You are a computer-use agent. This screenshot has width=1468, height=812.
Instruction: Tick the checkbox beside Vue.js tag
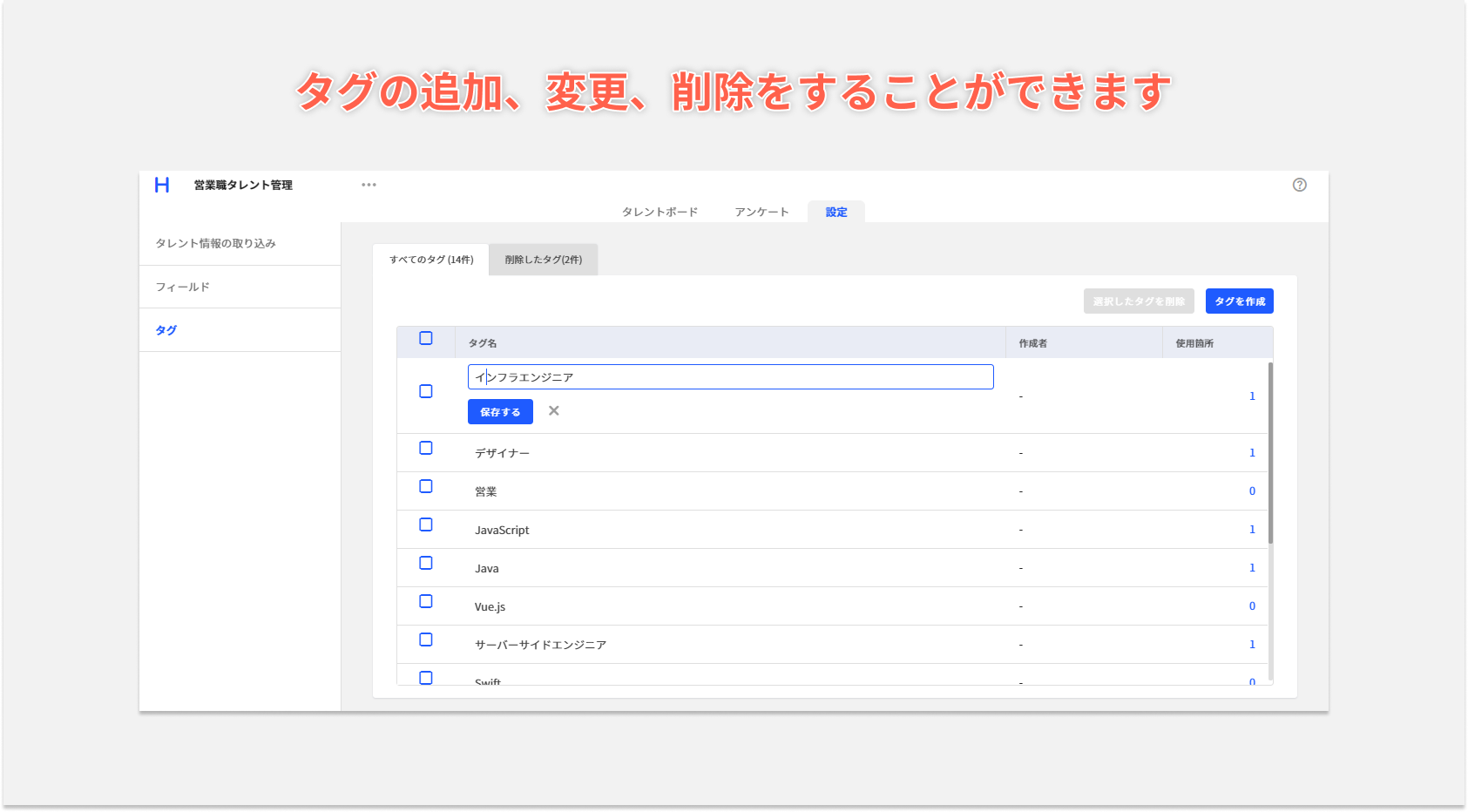coord(426,602)
